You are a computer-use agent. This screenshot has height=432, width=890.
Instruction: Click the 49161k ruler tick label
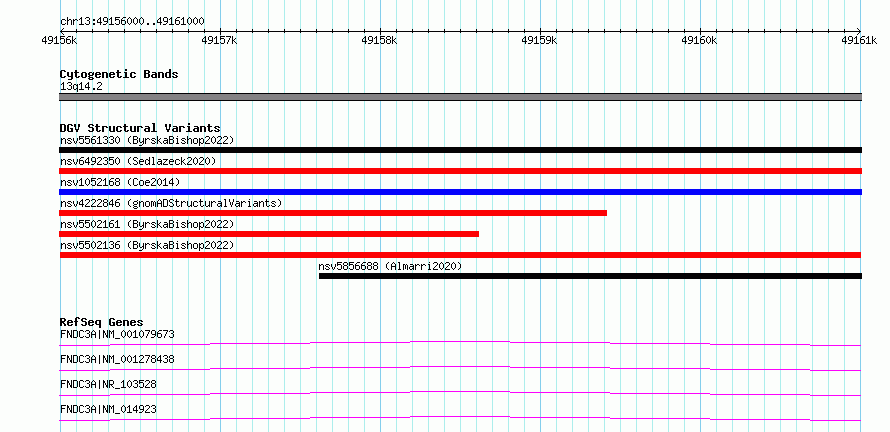click(860, 40)
